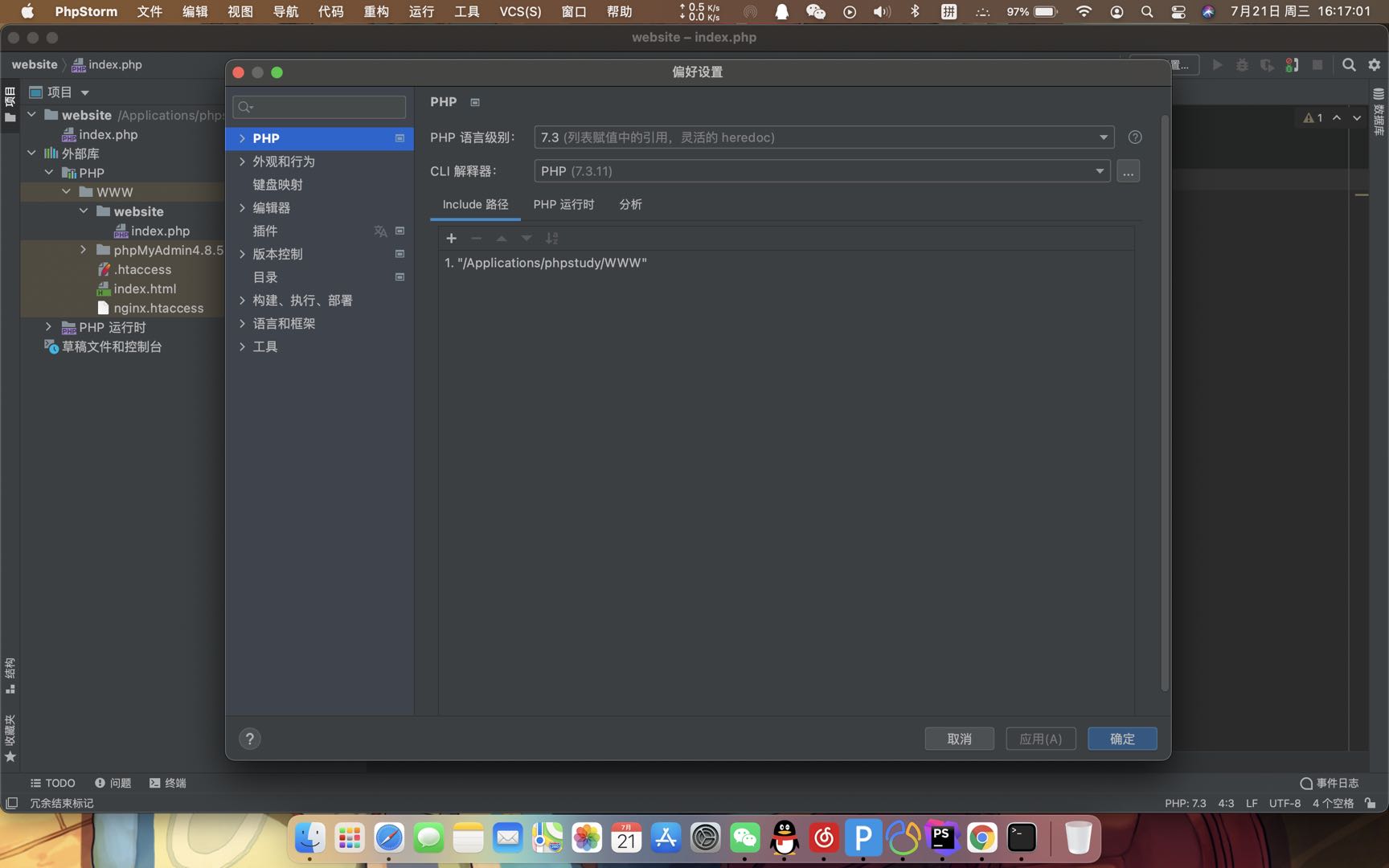Select the /Applications/phpstudy/WWW include path entry
Screen dimensions: 1389x868
pyautogui.click(x=546, y=263)
